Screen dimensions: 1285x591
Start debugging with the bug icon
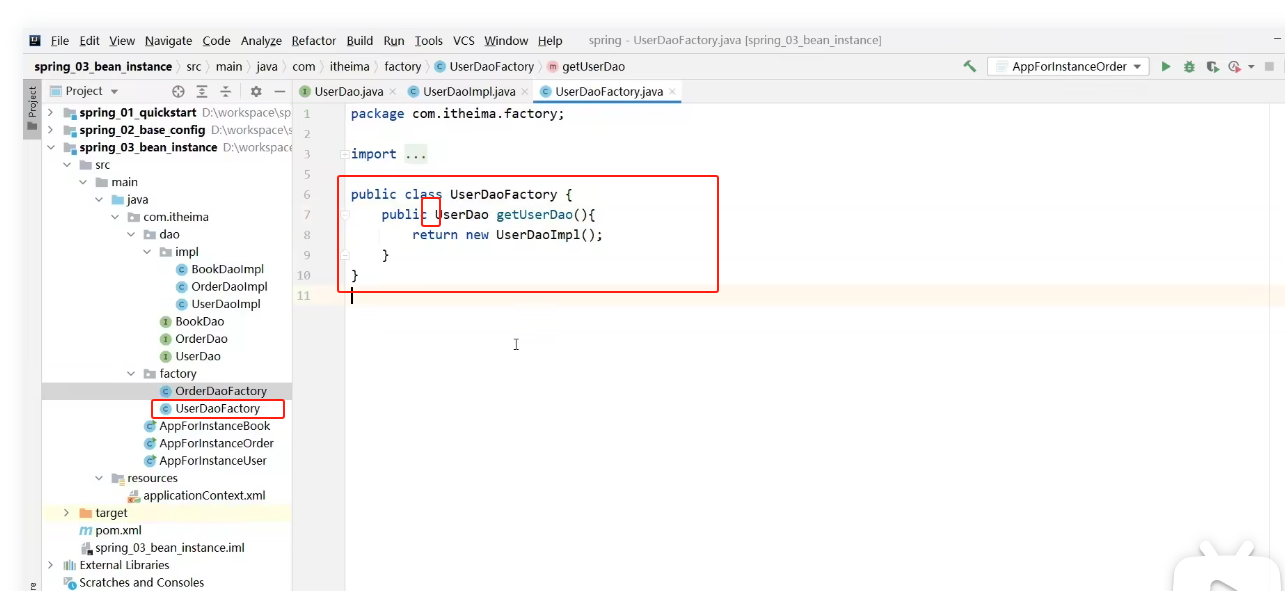[x=1189, y=66]
